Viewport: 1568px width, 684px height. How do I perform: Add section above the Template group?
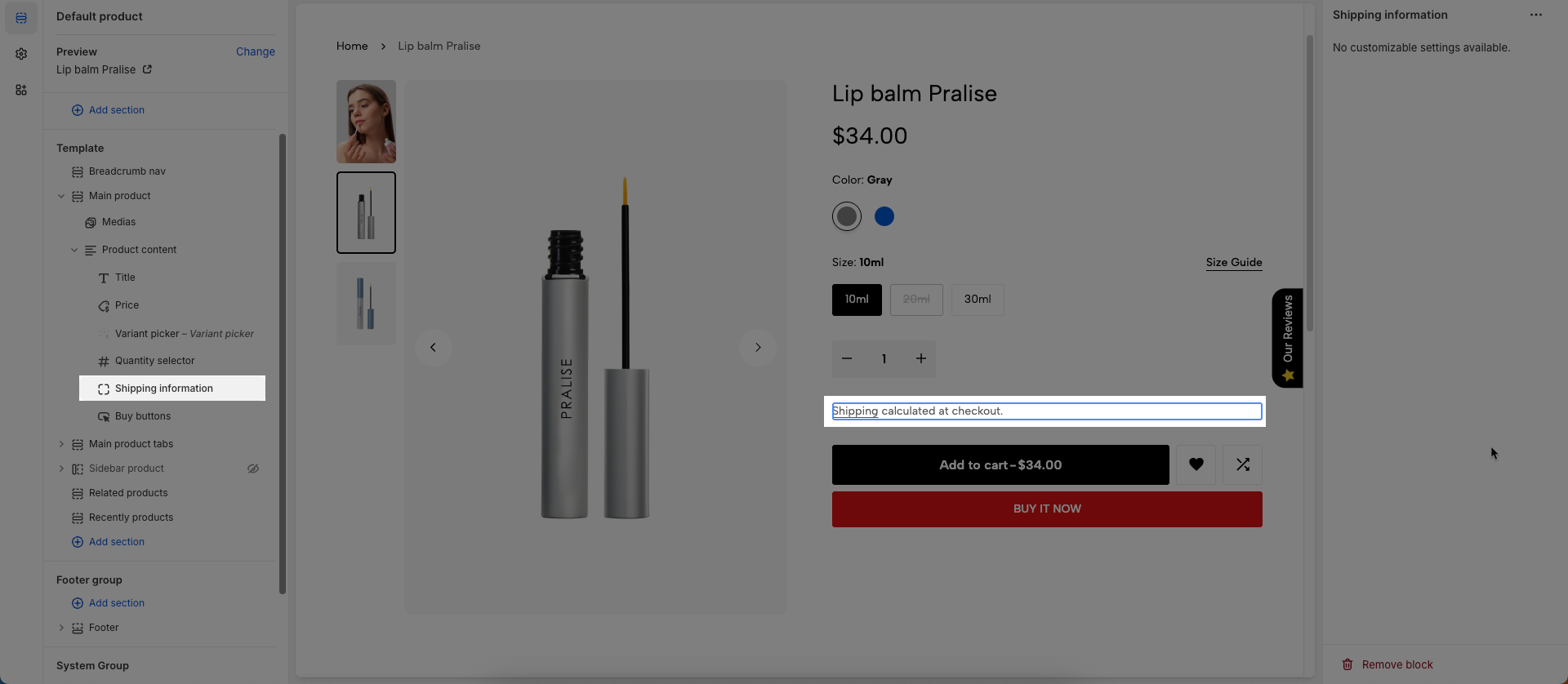click(x=108, y=110)
